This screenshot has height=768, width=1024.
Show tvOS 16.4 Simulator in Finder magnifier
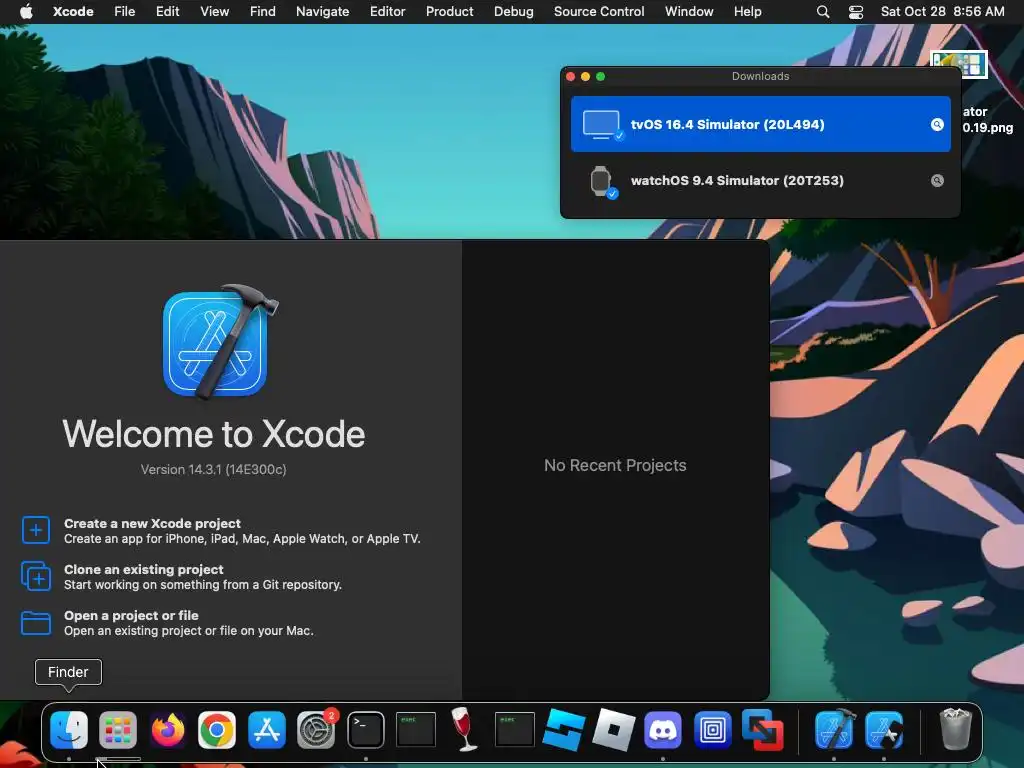(x=937, y=125)
